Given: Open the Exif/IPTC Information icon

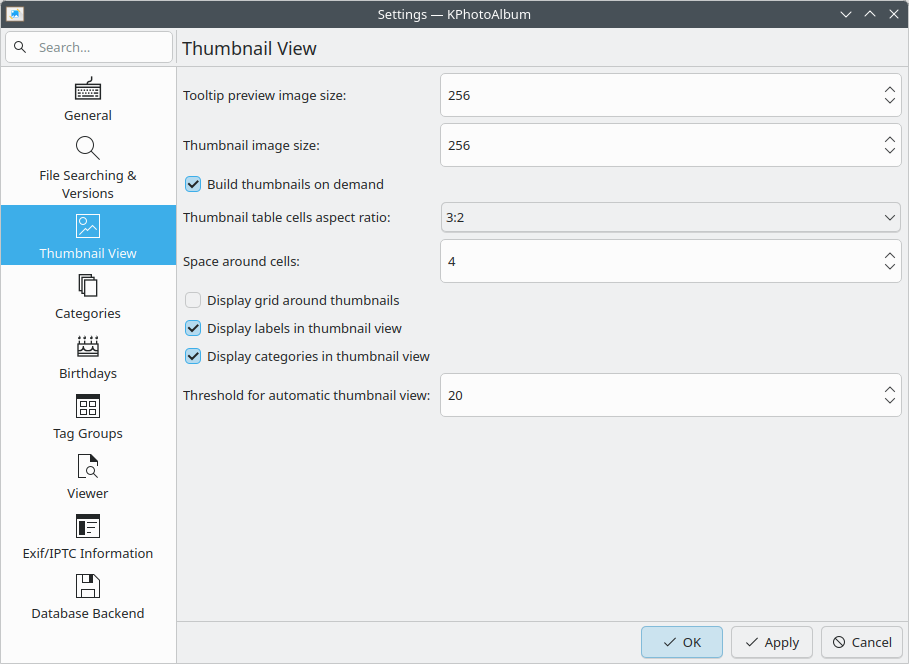Looking at the screenshot, I should pyautogui.click(x=88, y=526).
